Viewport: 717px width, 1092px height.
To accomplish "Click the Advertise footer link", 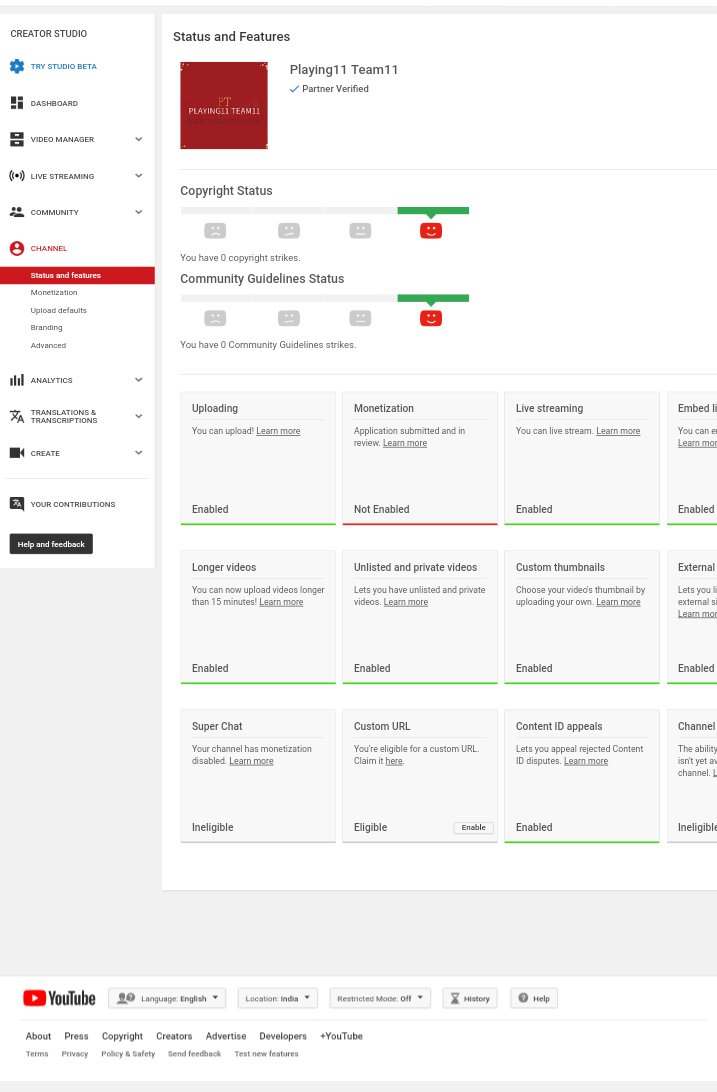I will click(226, 1036).
